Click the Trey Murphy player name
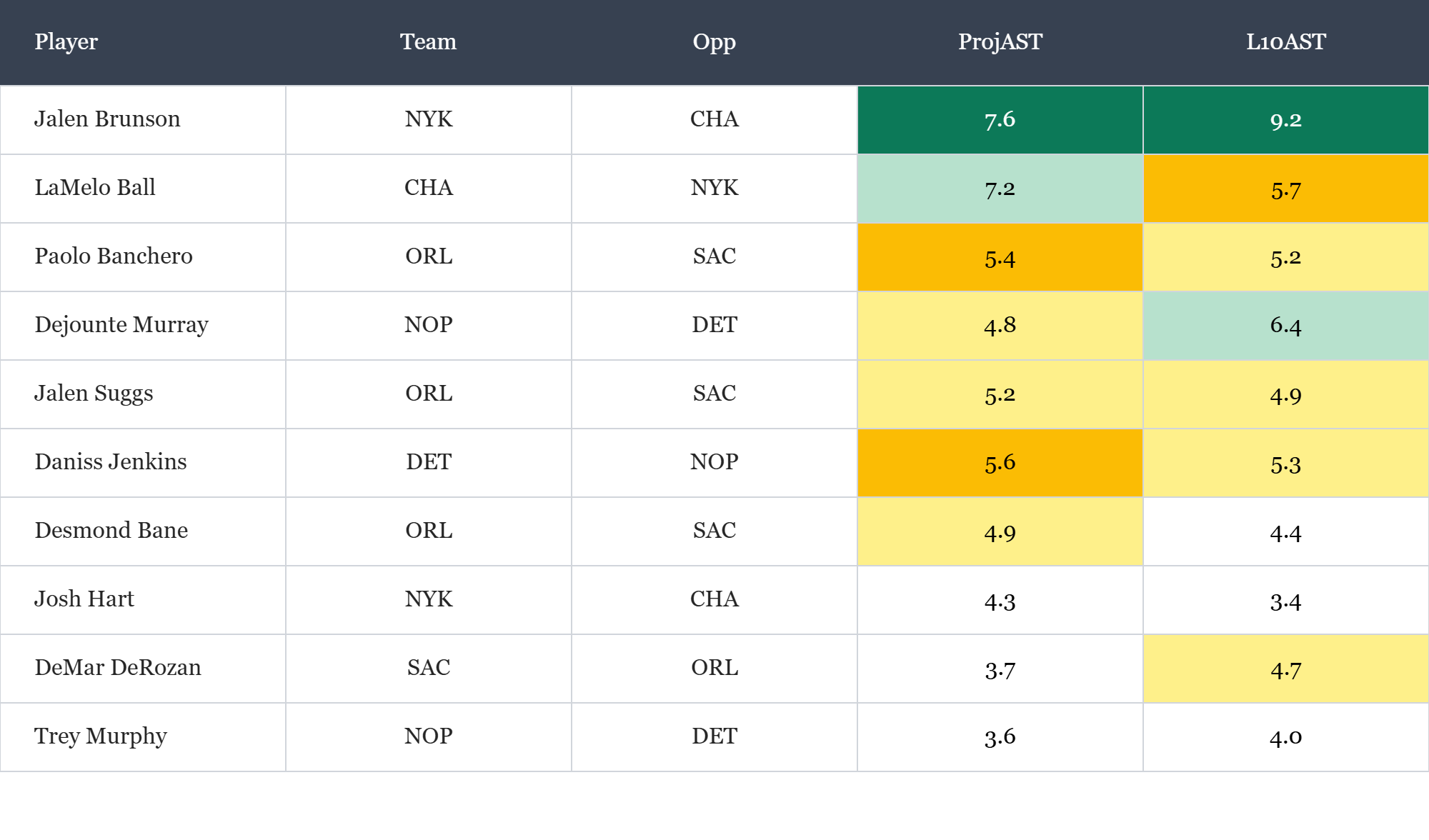Image resolution: width=1429 pixels, height=840 pixels. [101, 736]
